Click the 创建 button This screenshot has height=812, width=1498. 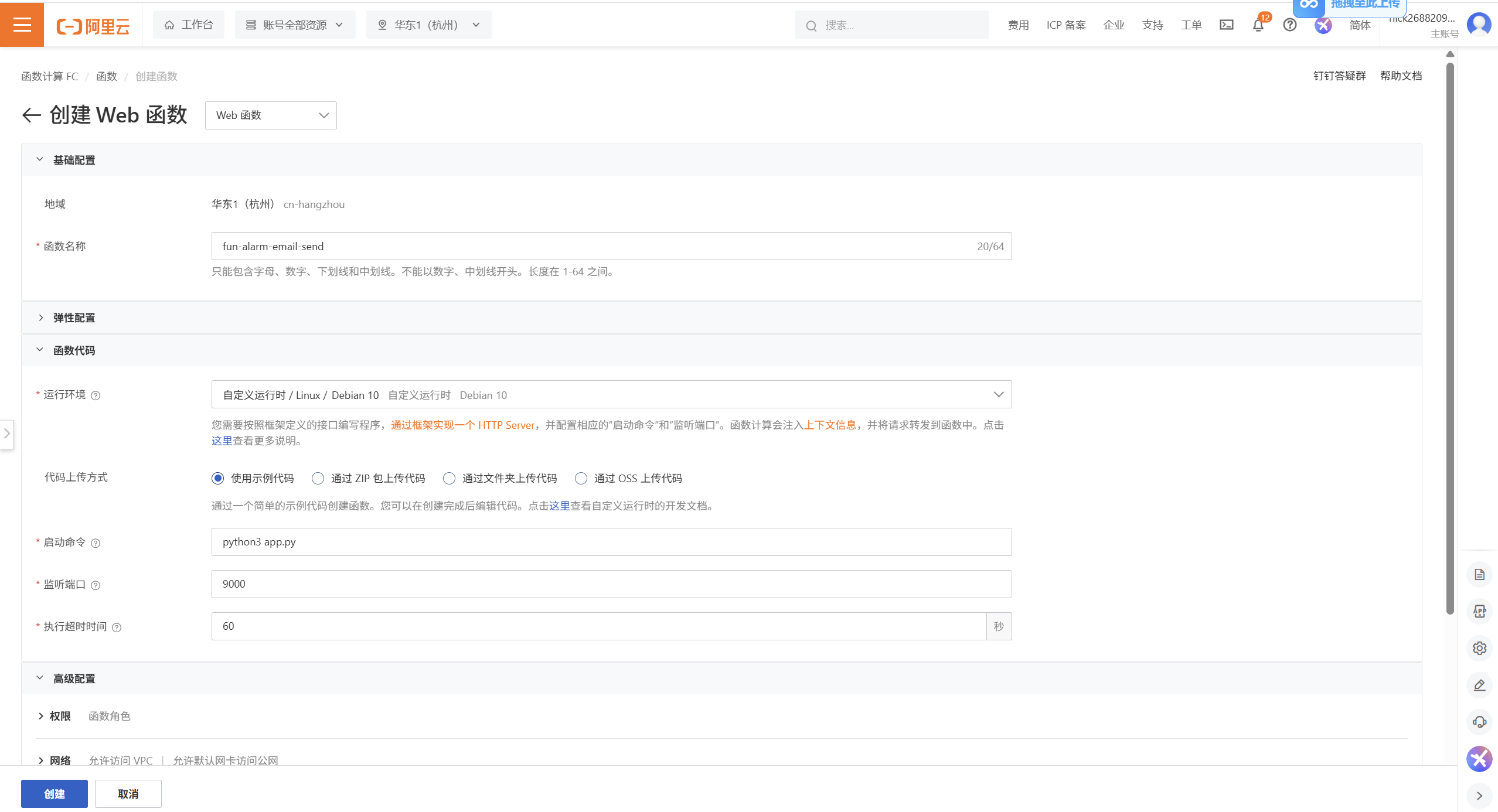(x=55, y=794)
